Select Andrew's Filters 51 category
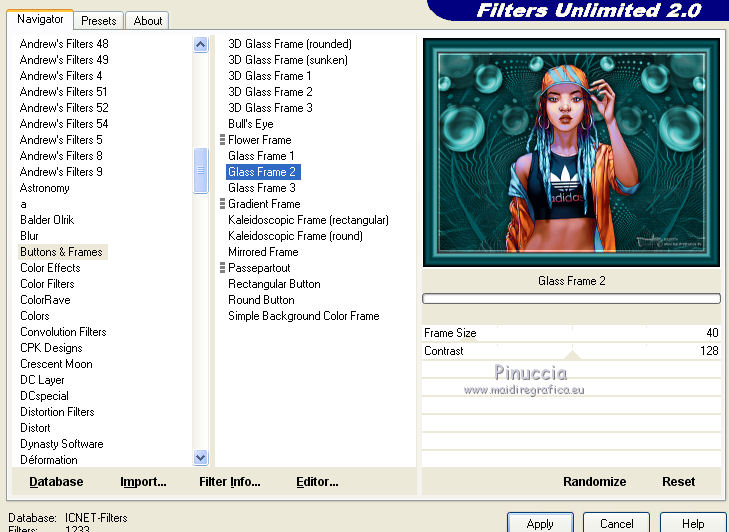This screenshot has height=532, width=729. tap(63, 92)
